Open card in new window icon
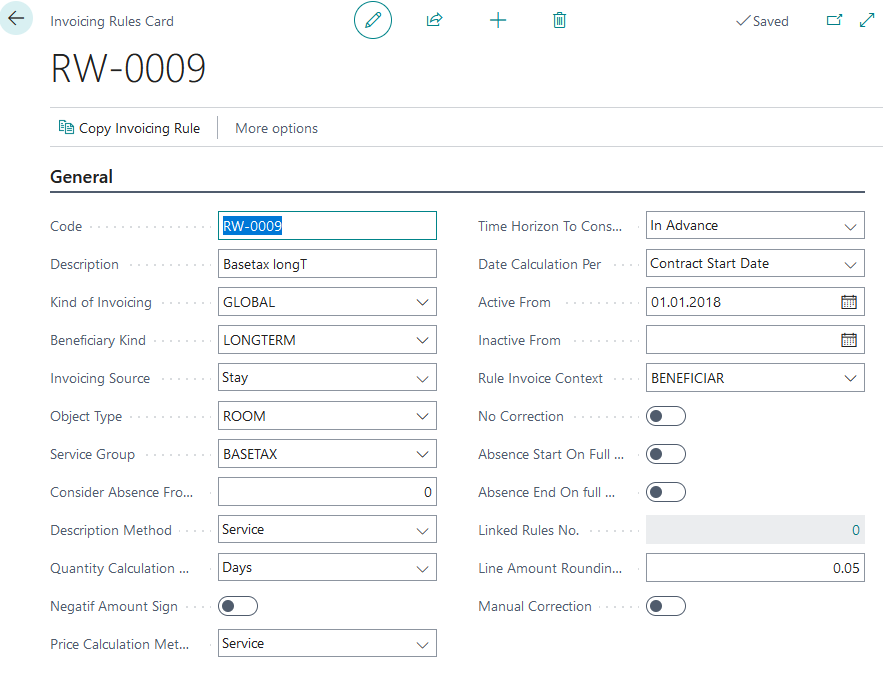 [834, 21]
